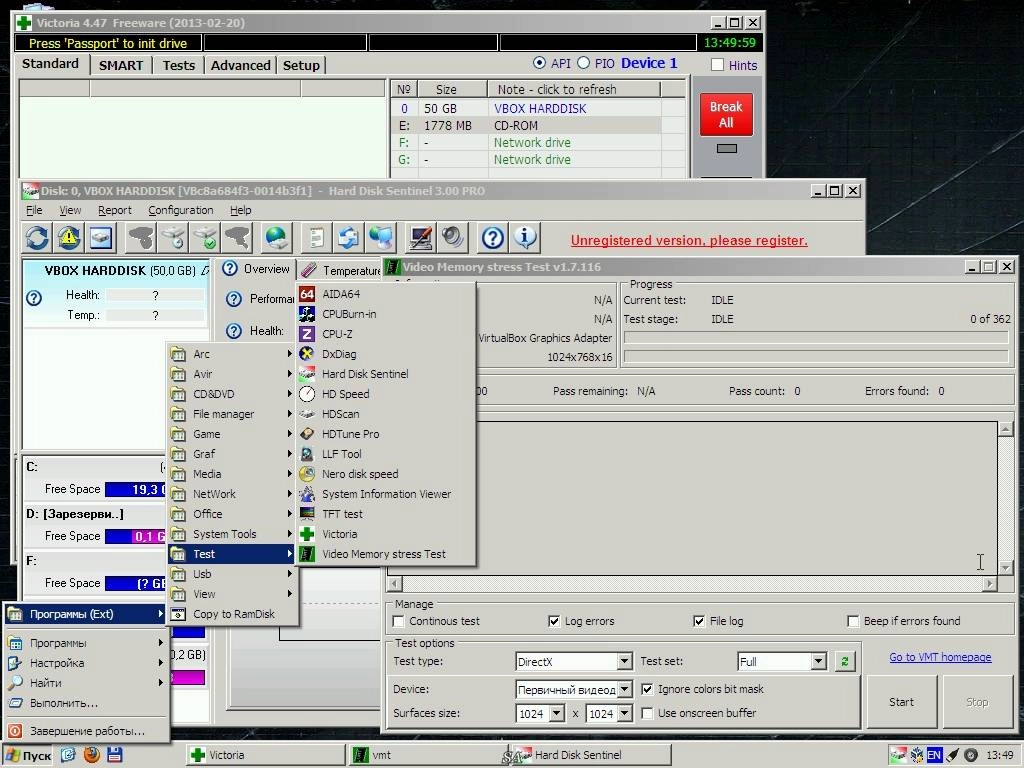1024x768 pixels.
Task: Enable Hints checkbox in Victoria
Action: click(x=718, y=65)
